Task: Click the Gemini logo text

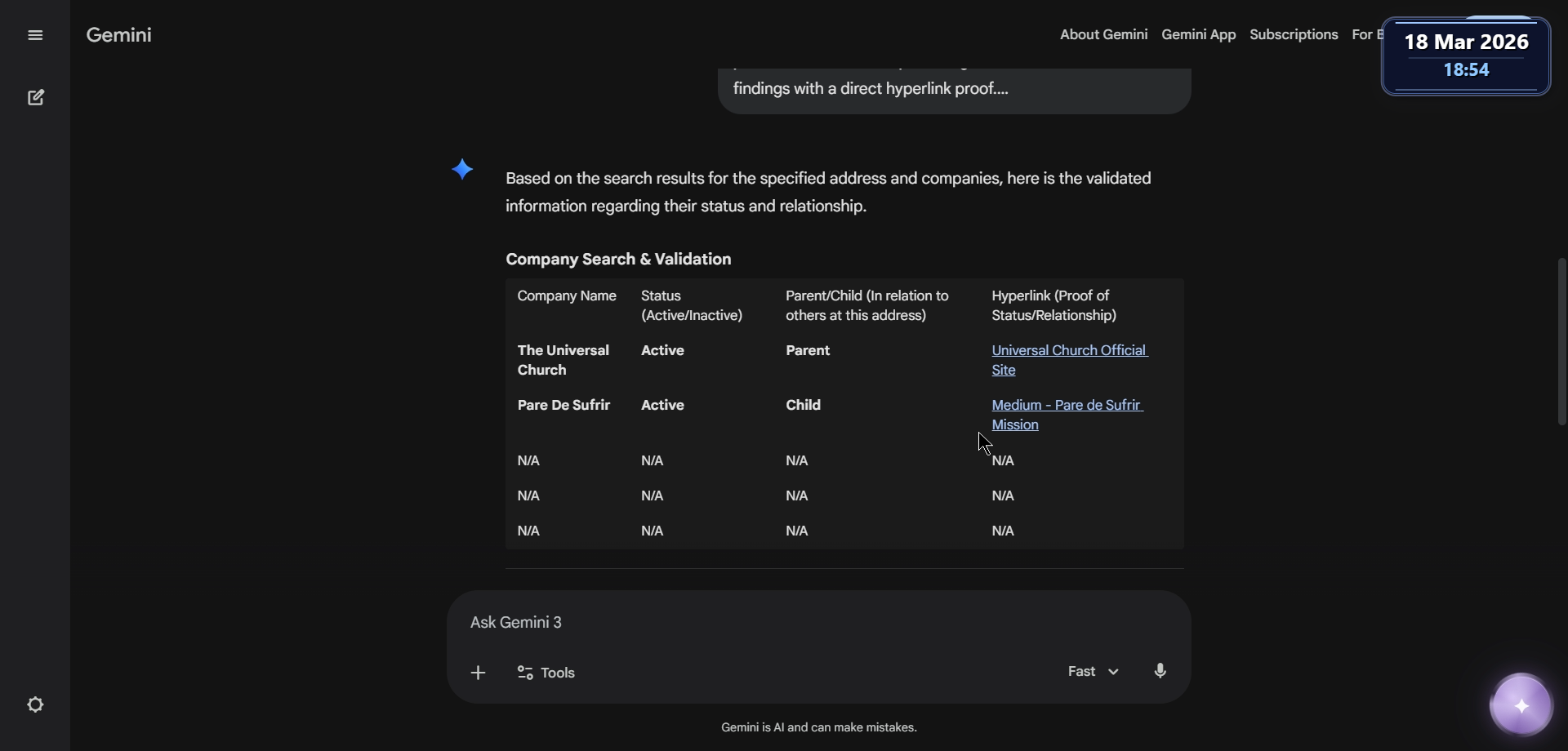Action: coord(119,35)
